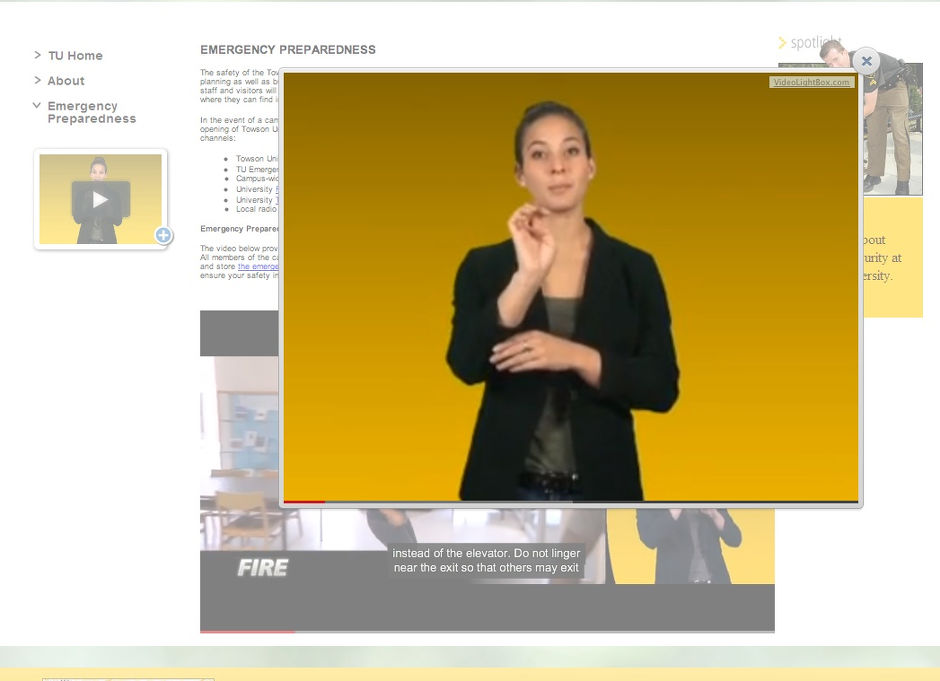Expand the chevron next to TU Home
The width and height of the screenshot is (940, 681).
click(x=37, y=55)
